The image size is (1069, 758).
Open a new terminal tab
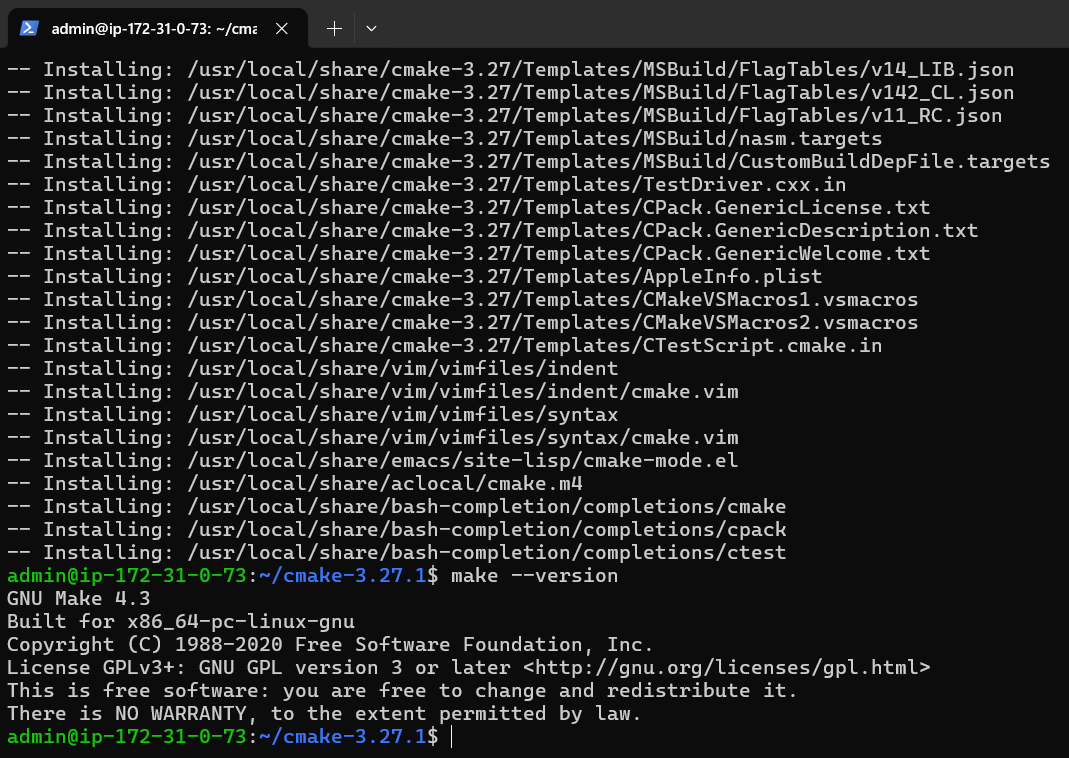coord(334,28)
